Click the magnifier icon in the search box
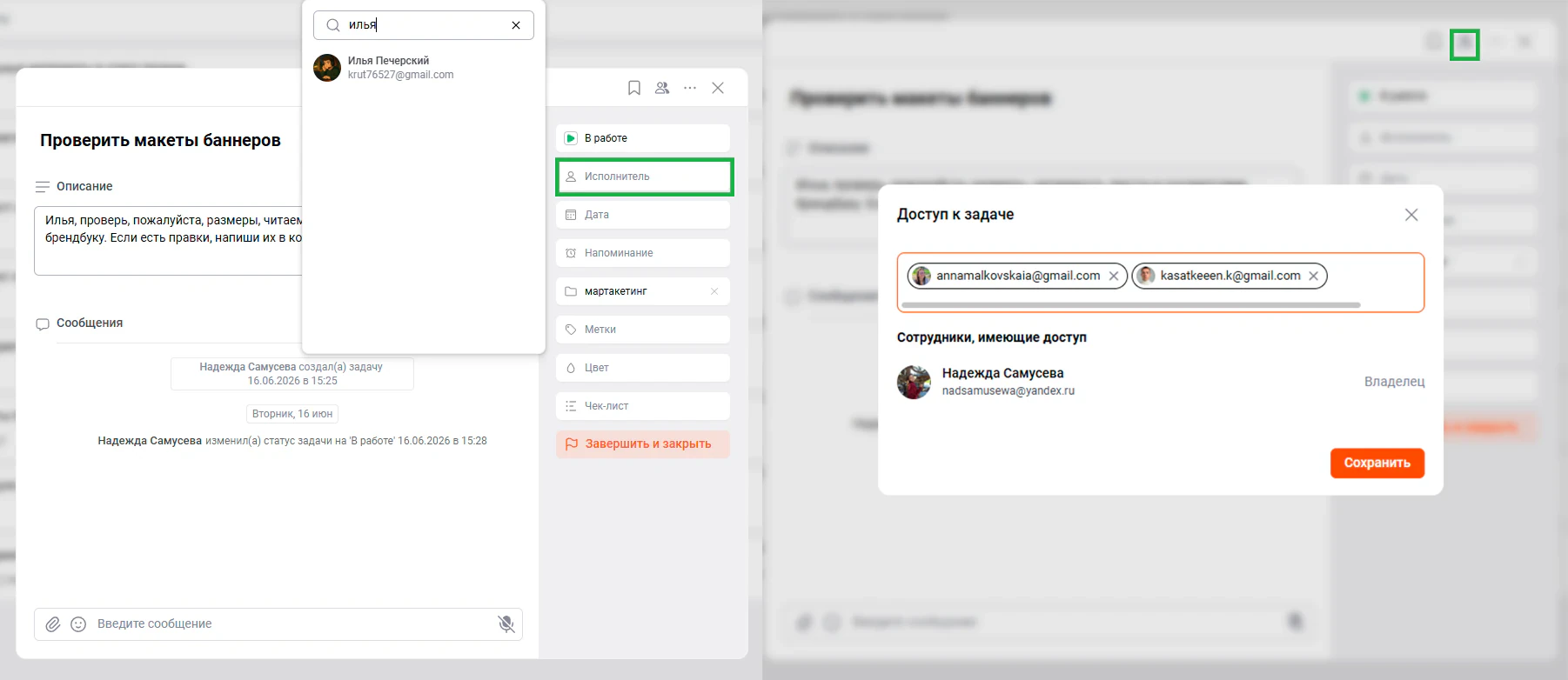1568x680 pixels. (x=332, y=25)
